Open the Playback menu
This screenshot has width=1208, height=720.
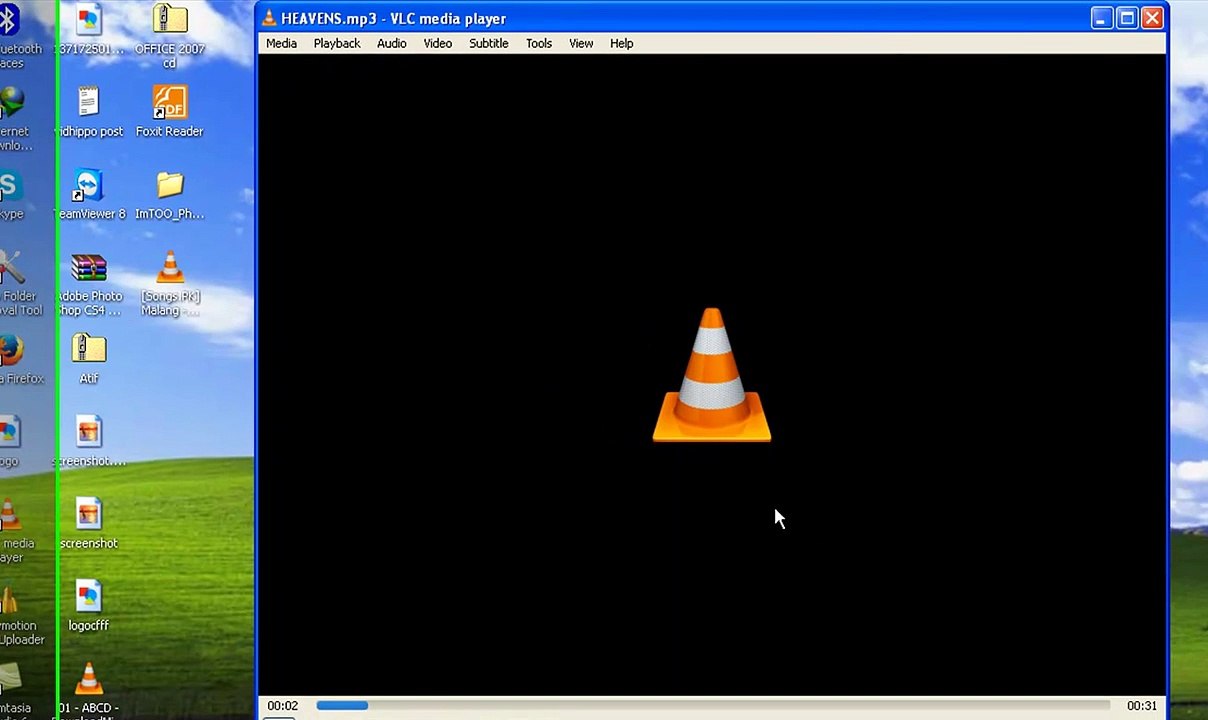point(336,43)
